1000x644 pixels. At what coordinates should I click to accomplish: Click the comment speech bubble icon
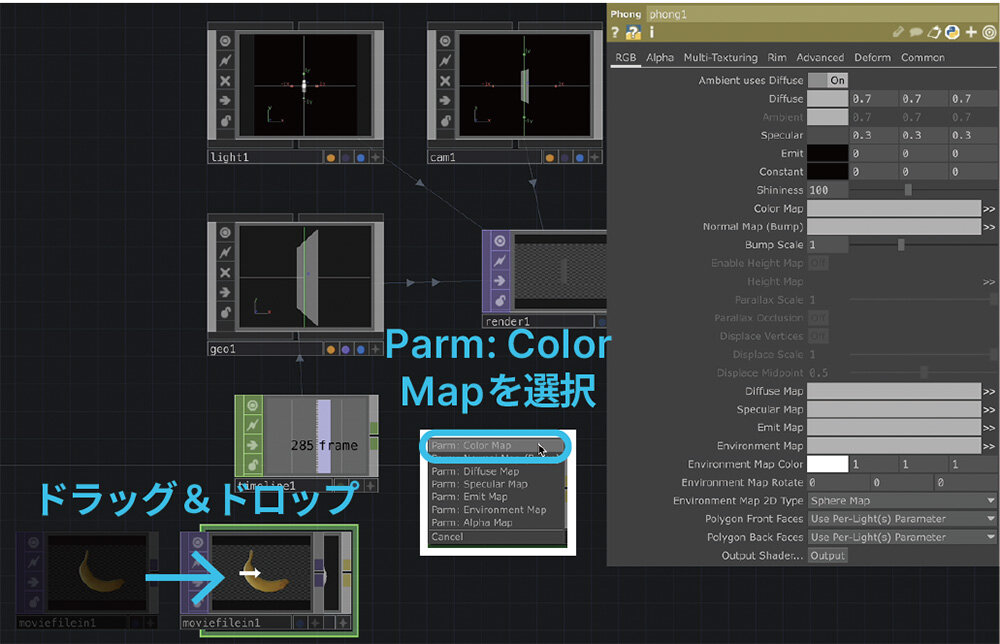(916, 33)
